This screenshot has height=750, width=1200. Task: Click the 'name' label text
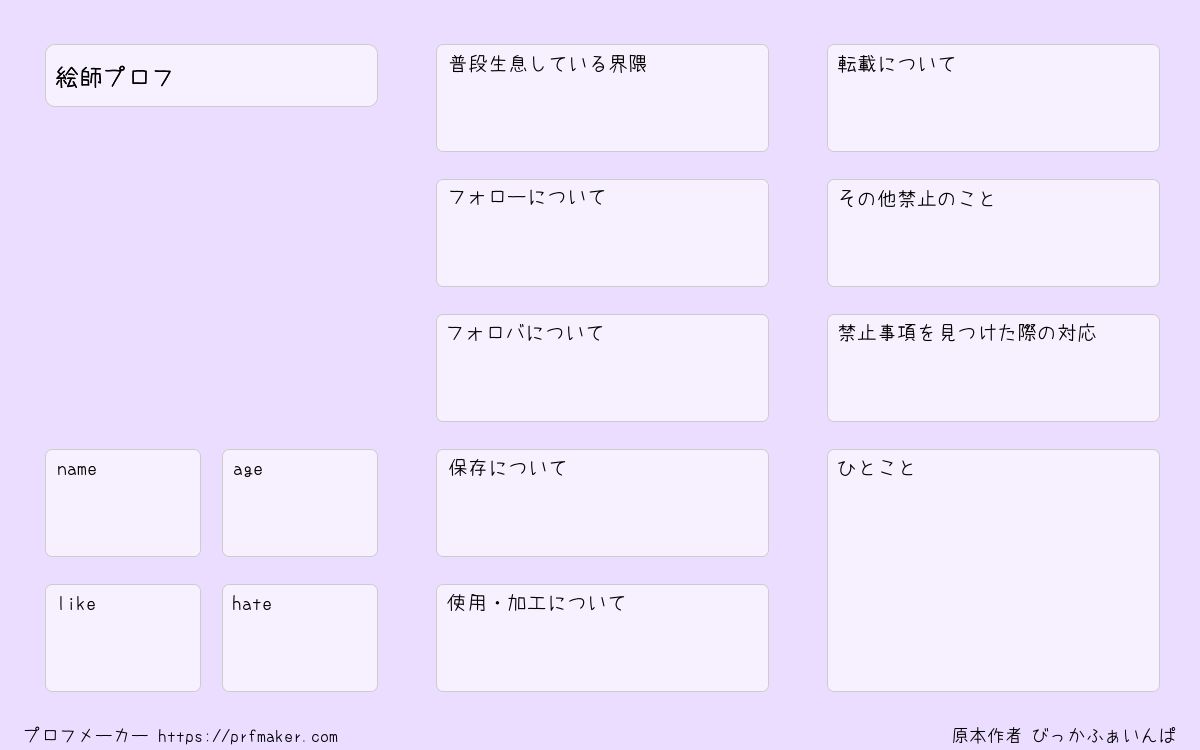77,469
